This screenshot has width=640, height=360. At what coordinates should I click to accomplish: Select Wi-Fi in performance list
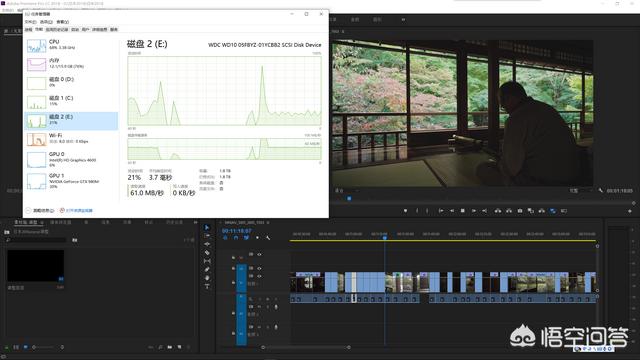coord(71,139)
